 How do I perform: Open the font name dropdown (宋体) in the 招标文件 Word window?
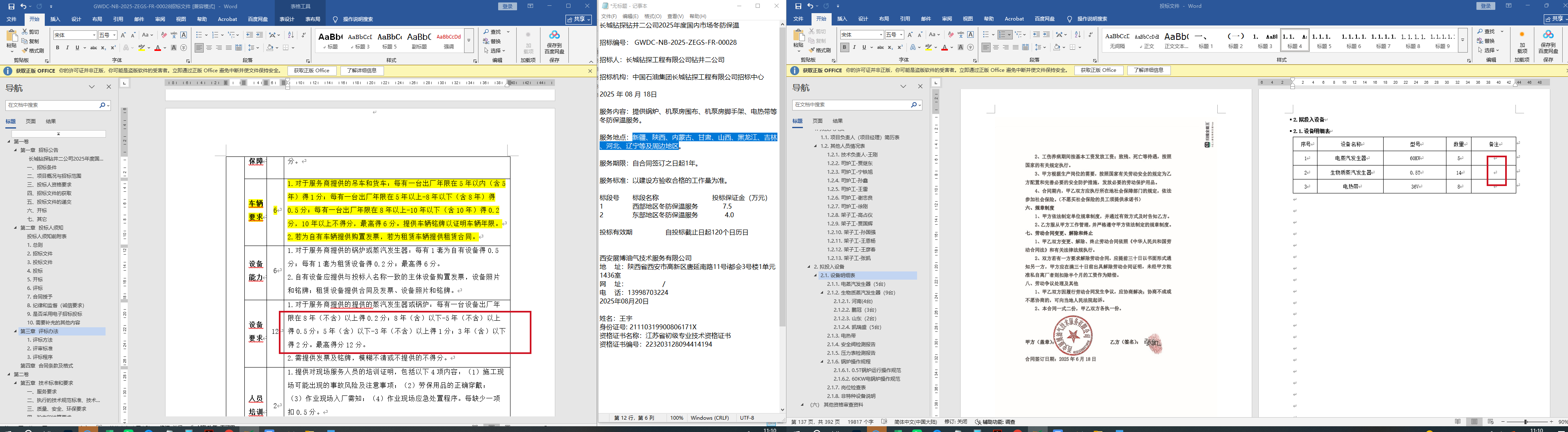[94, 35]
